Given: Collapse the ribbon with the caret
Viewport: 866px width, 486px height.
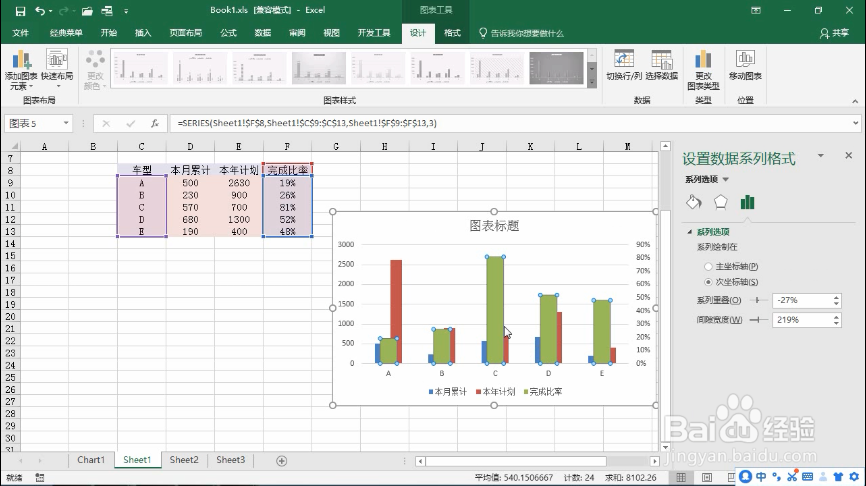Looking at the screenshot, I should [855, 101].
